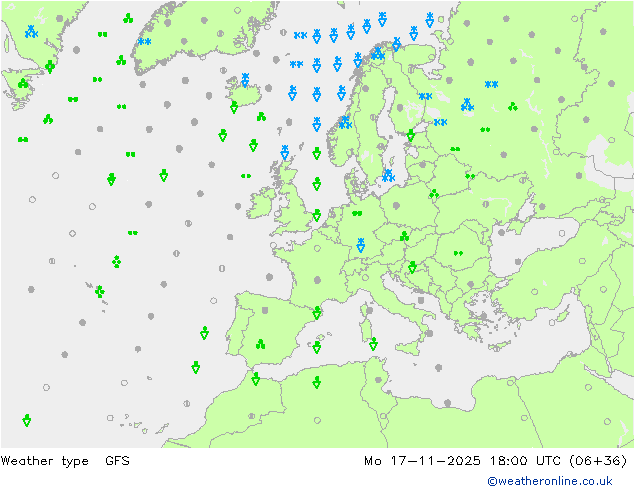Click the 'Weather type' caption text
This screenshot has width=634, height=490.
[x=44, y=461]
